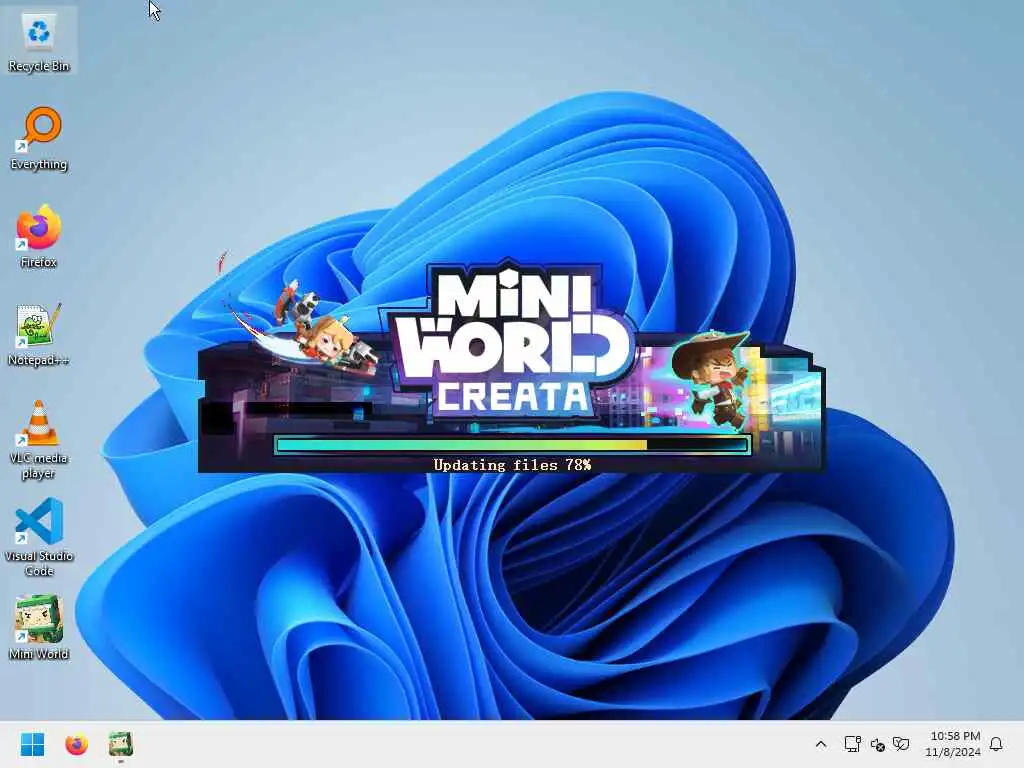Click the Mini World Creata logo
The height and width of the screenshot is (768, 1024).
(x=513, y=340)
